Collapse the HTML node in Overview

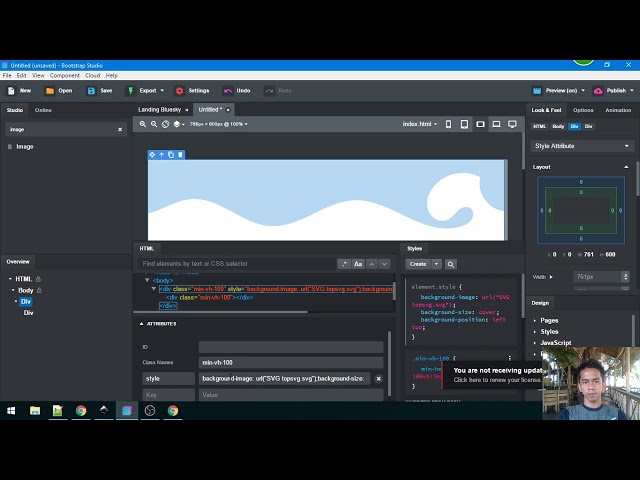tap(10, 279)
